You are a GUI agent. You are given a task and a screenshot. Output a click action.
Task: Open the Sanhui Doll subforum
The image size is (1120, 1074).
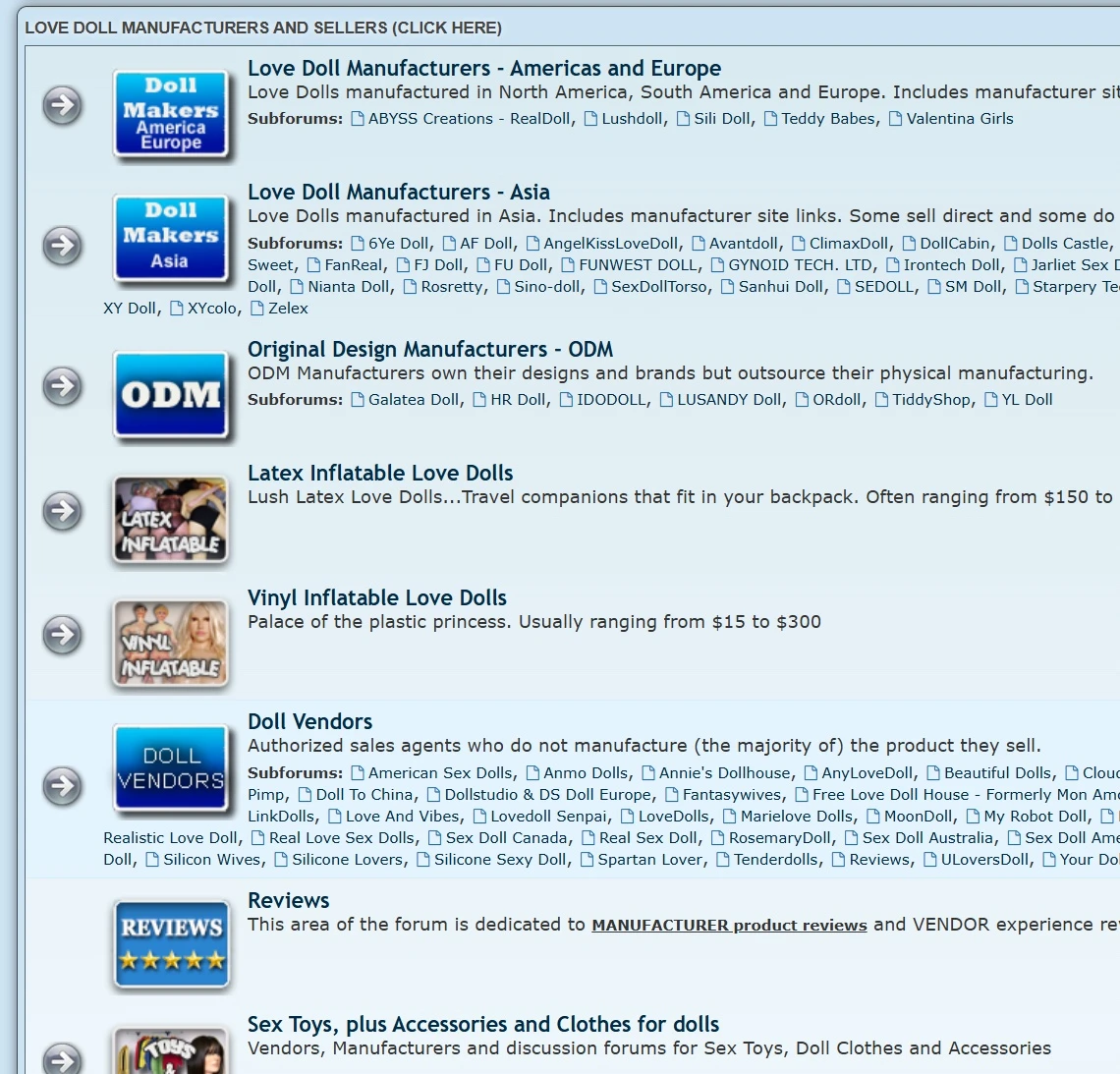[781, 287]
